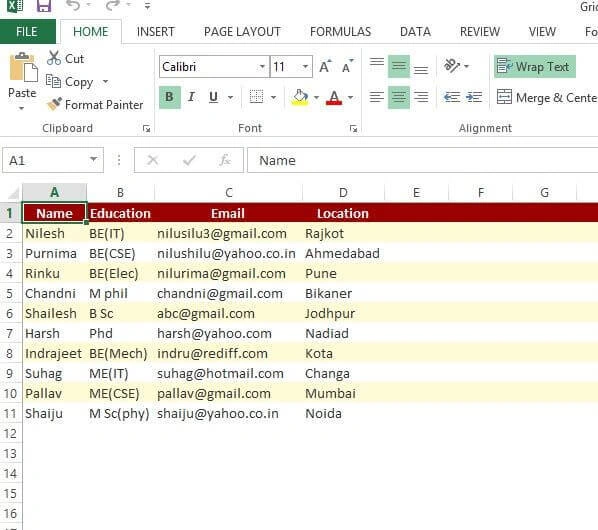This screenshot has width=598, height=530.
Task: Expand the Name Box dropdown arrow
Action: (93, 160)
